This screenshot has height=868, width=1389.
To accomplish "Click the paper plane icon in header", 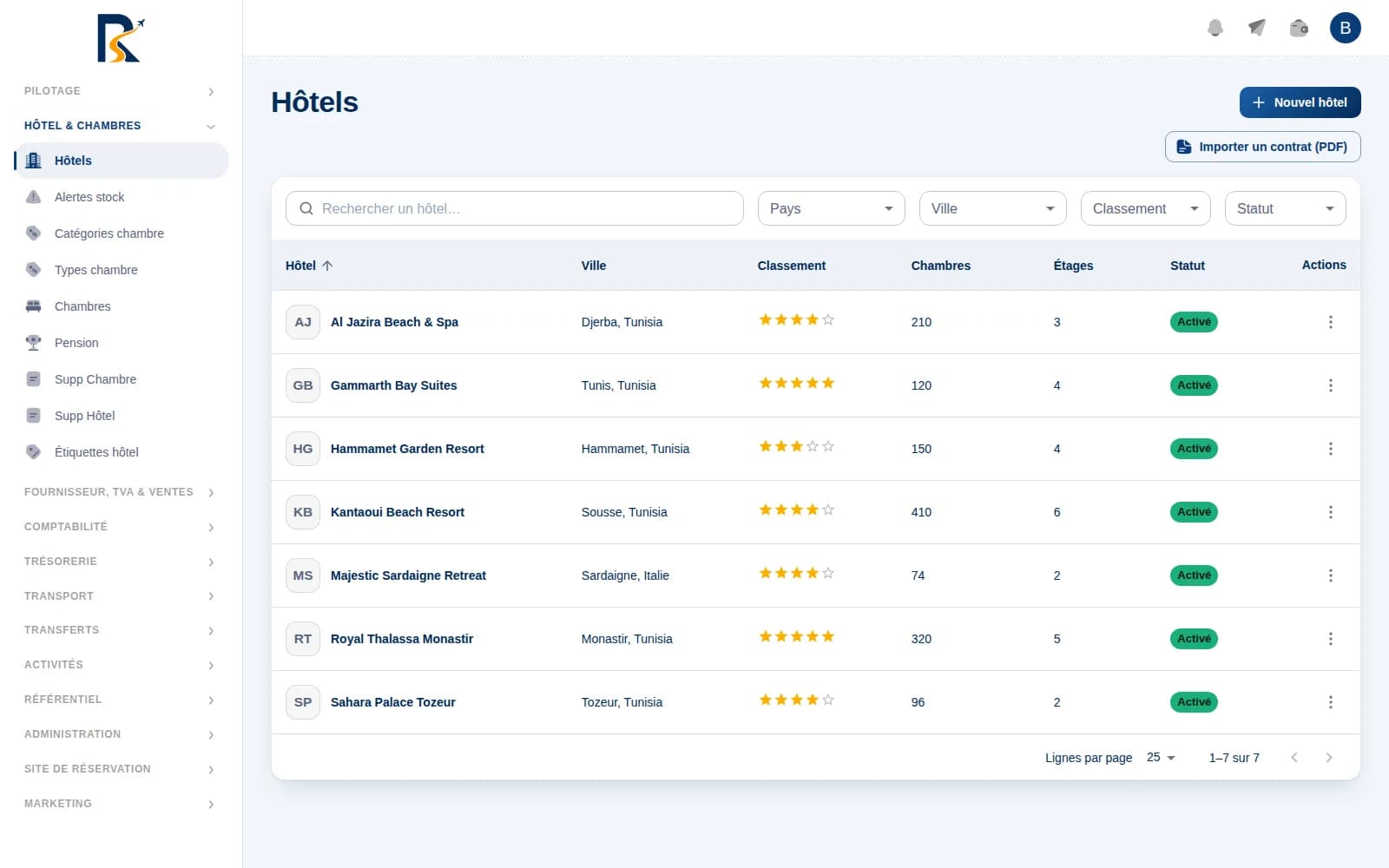I will point(1257,28).
